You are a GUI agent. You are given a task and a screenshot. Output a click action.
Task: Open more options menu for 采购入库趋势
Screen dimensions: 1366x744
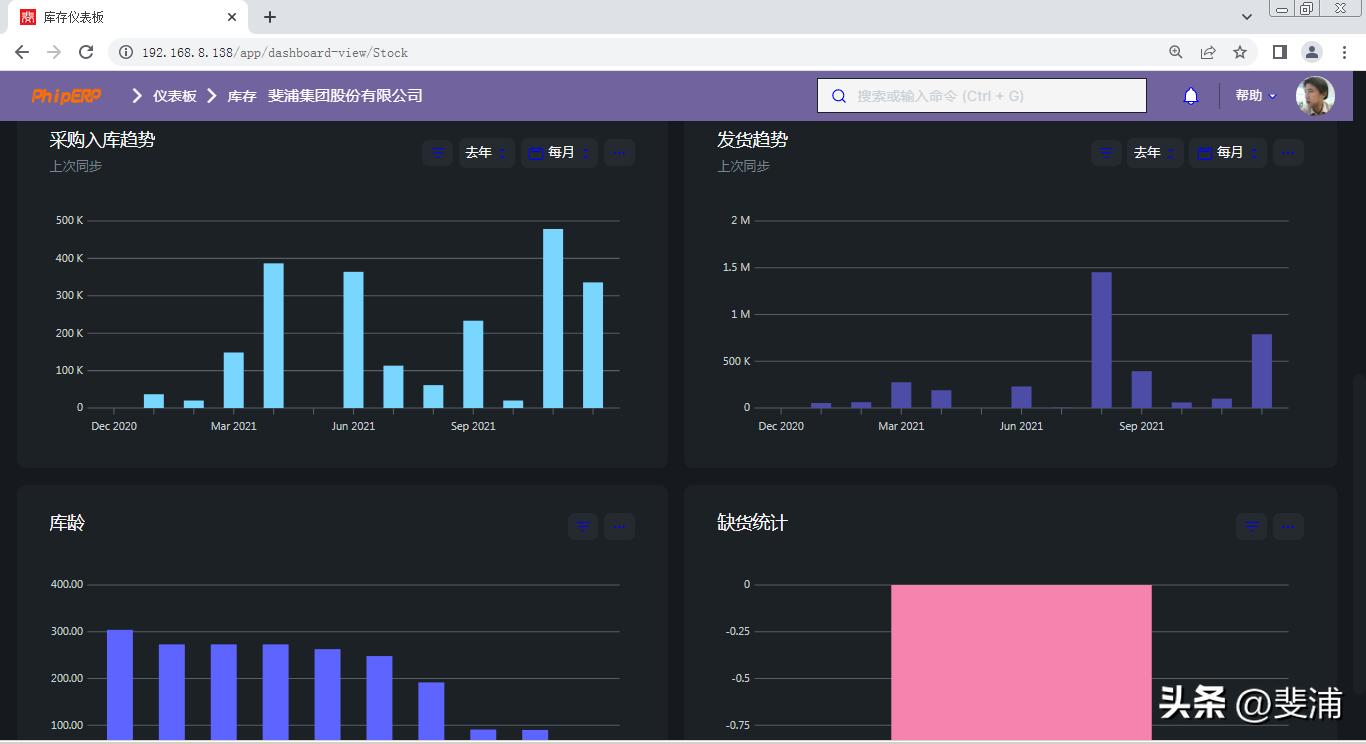[619, 153]
